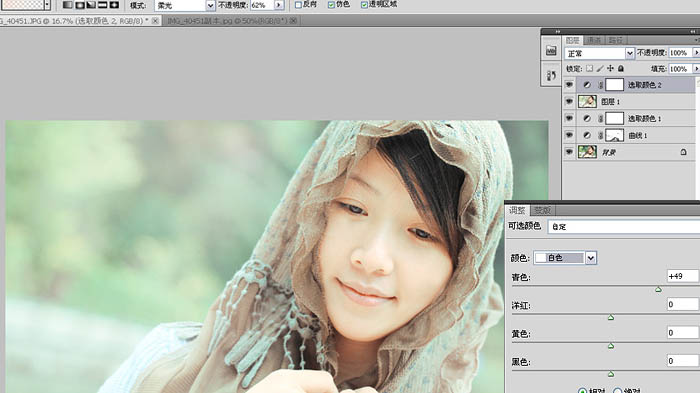Hide the 选取颜色 2 layer

(x=569, y=84)
